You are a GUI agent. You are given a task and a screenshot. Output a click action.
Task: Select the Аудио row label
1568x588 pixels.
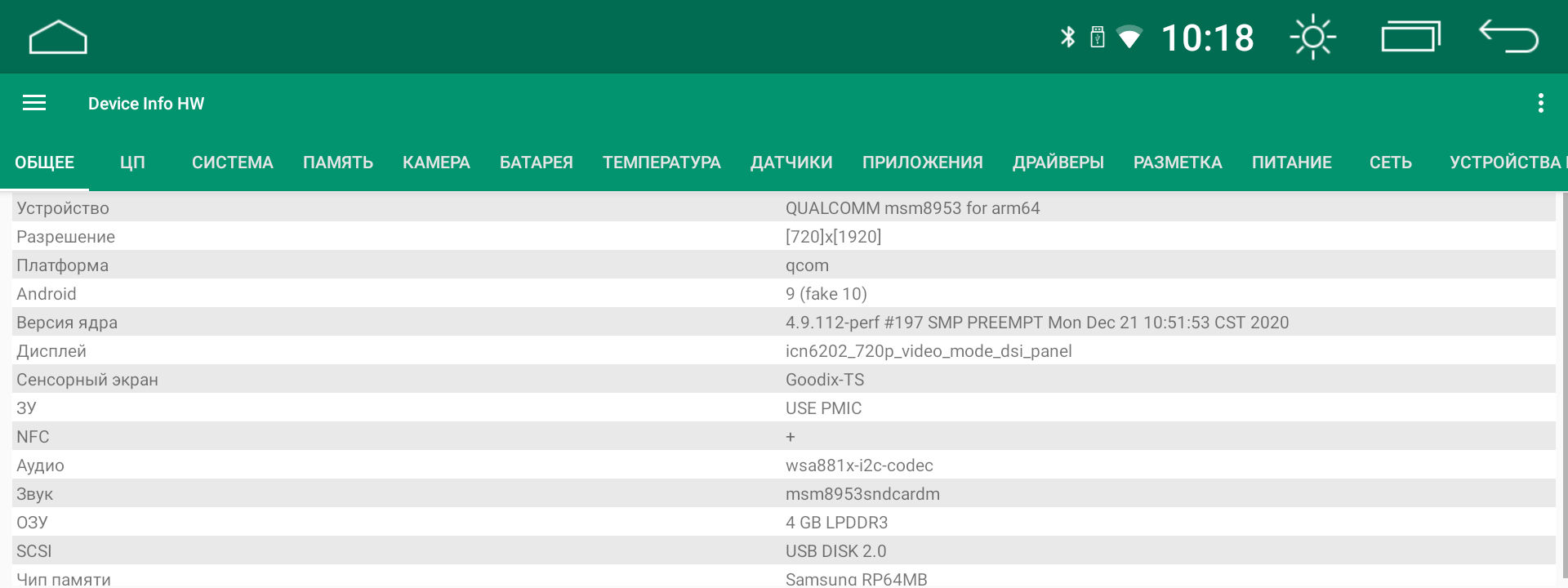click(40, 465)
